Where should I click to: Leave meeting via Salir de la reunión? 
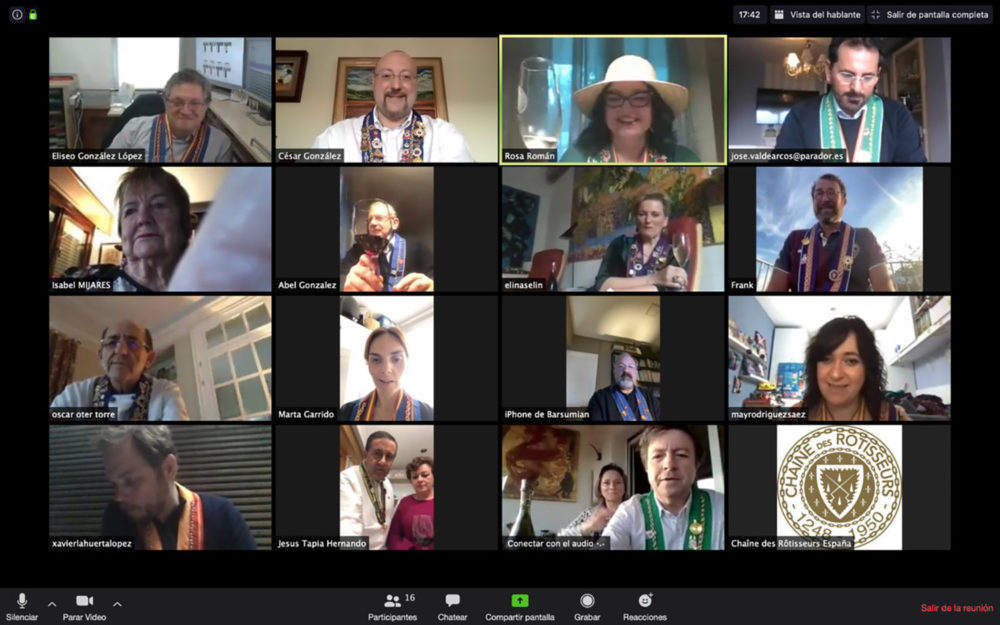pyautogui.click(x=956, y=608)
